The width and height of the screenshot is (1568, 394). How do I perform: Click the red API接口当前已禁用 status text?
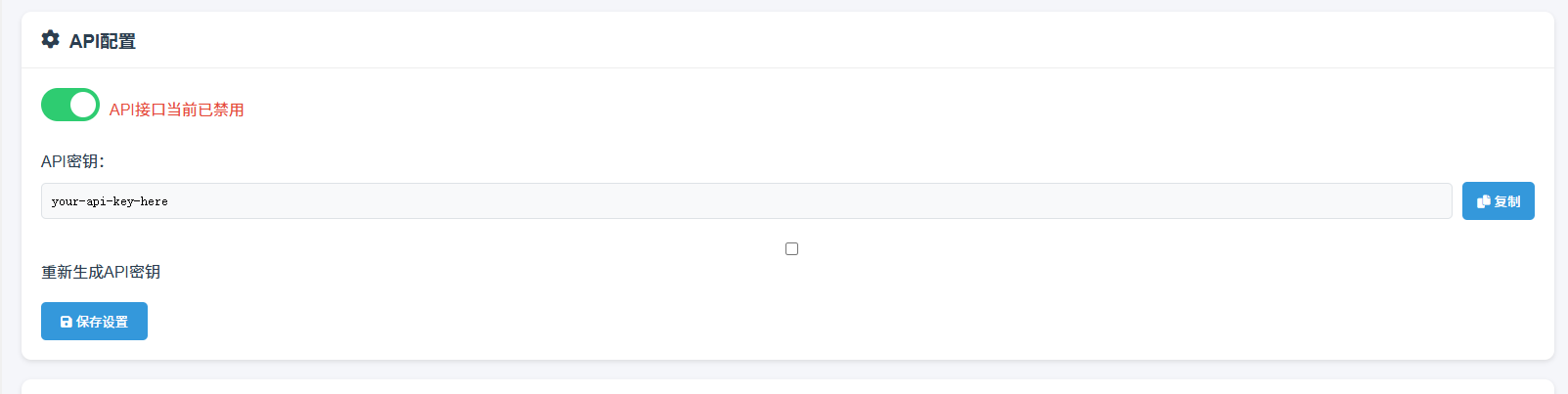click(x=177, y=109)
